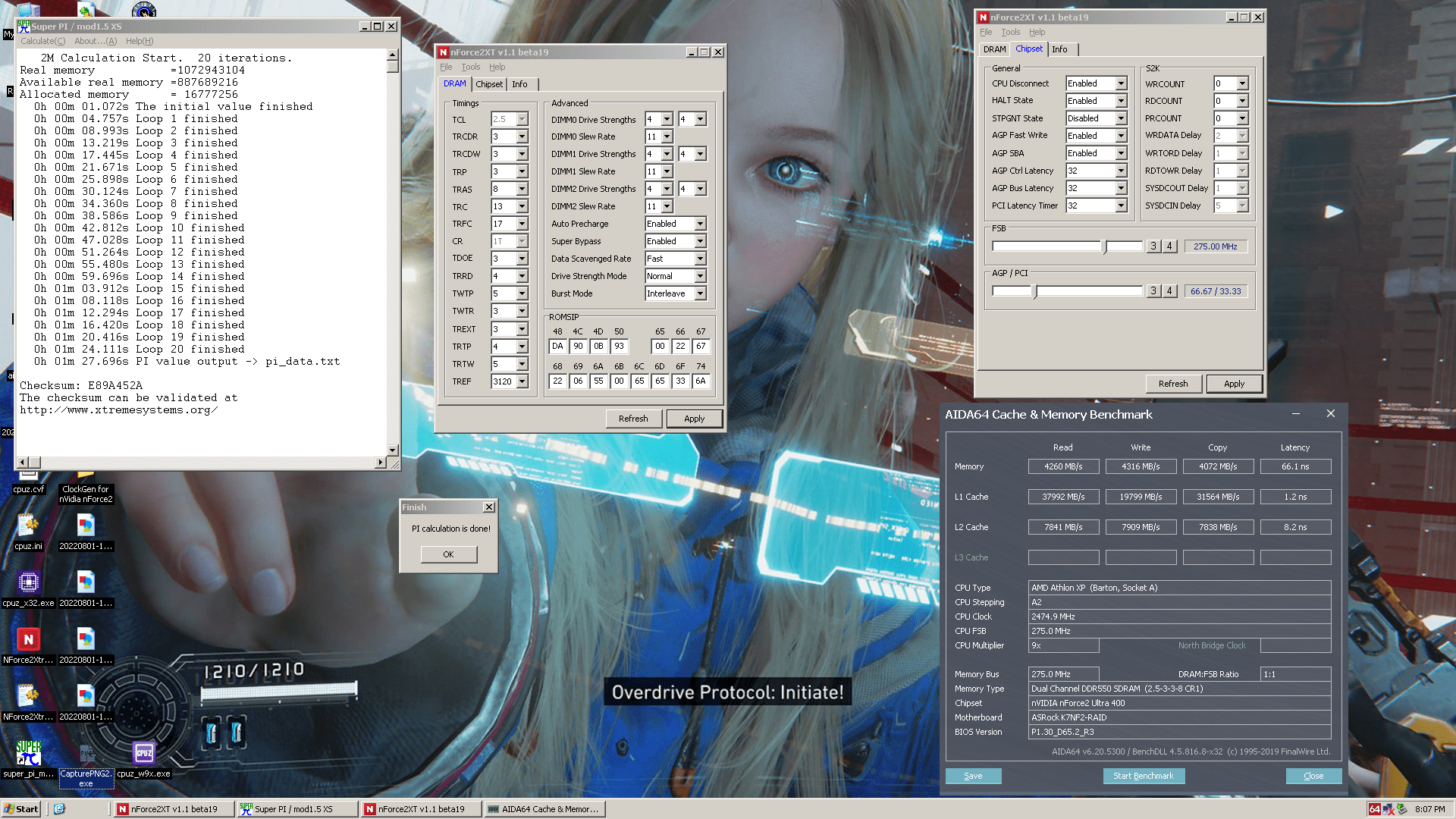Select cpuz_w9x.exe desktop icon
The image size is (1456, 819).
tap(143, 759)
